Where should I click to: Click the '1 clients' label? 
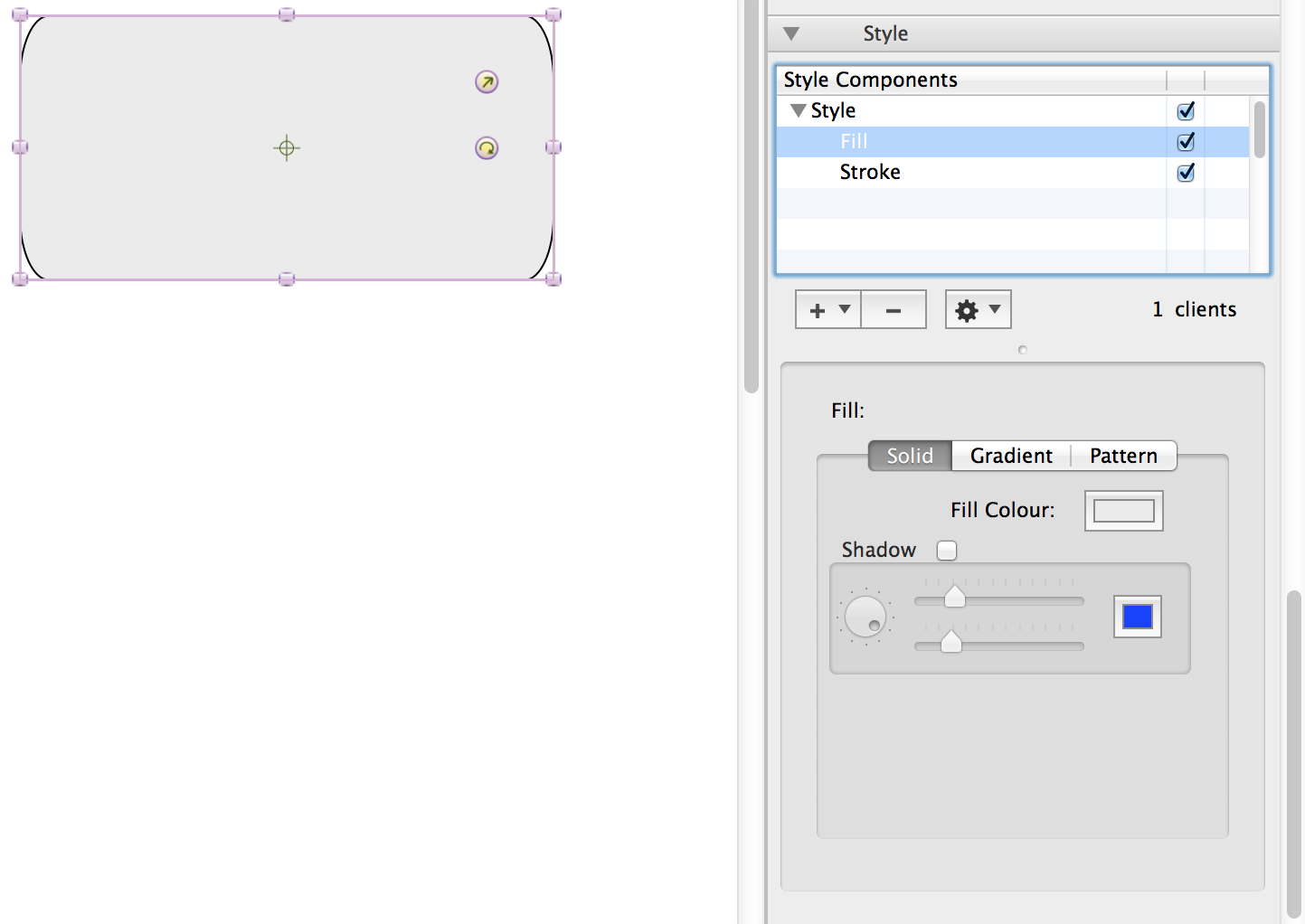[x=1194, y=309]
